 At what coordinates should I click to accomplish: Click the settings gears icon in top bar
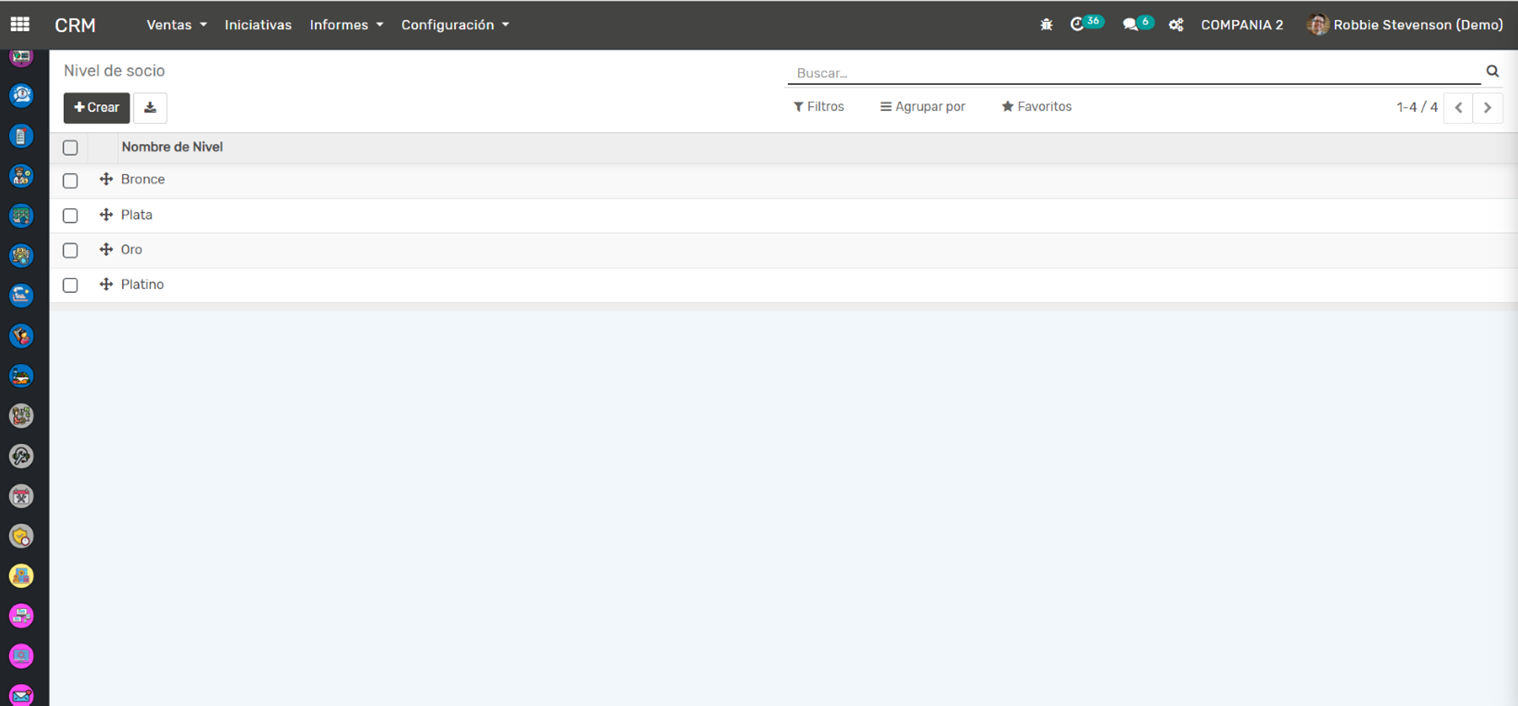pos(1176,25)
